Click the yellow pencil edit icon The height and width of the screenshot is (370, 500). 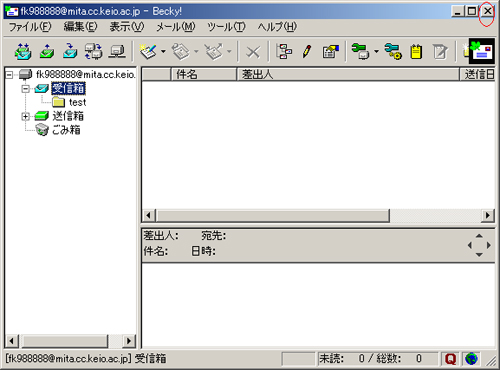(307, 52)
